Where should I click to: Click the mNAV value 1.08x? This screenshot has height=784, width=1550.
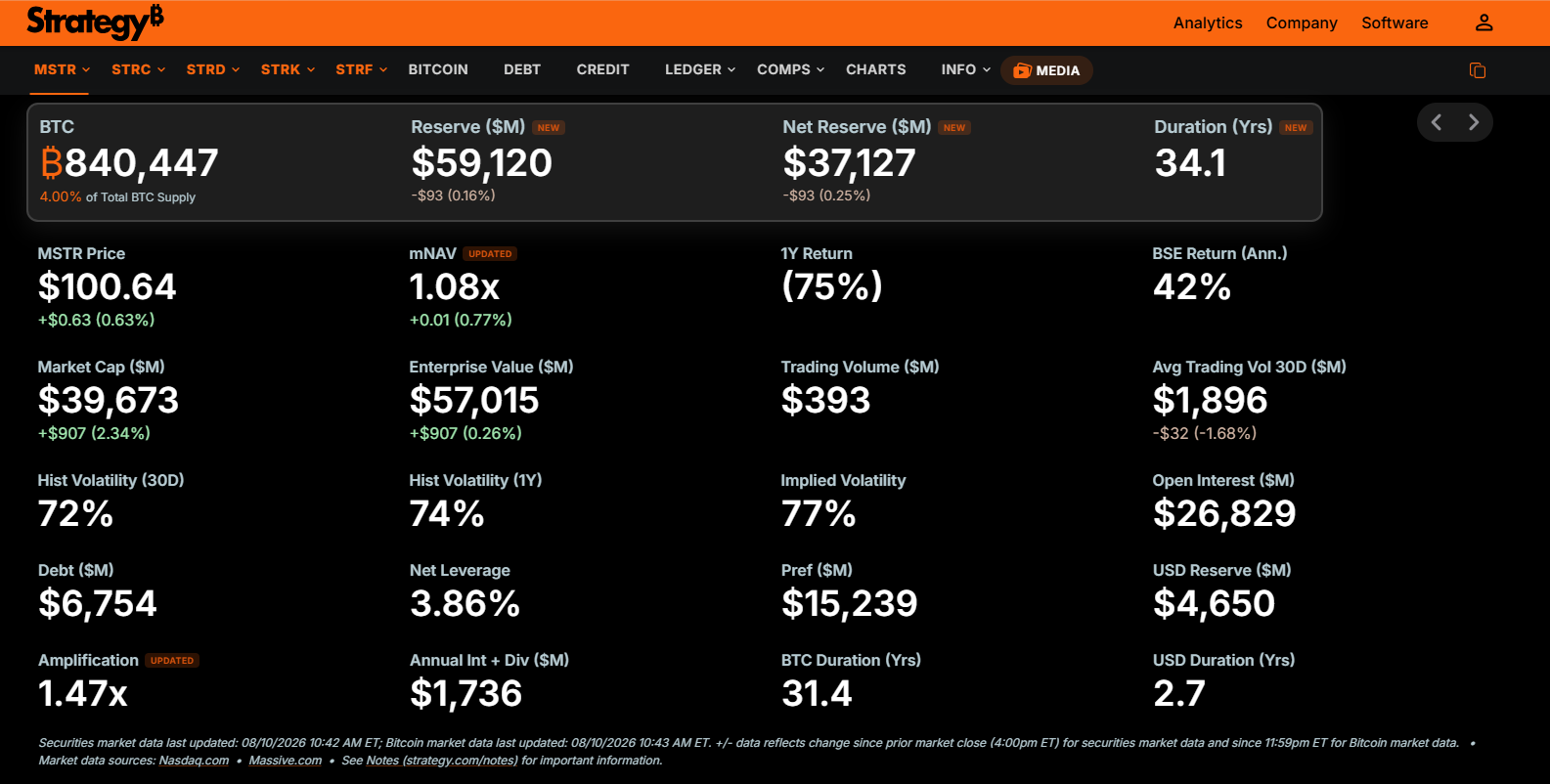pos(455,287)
